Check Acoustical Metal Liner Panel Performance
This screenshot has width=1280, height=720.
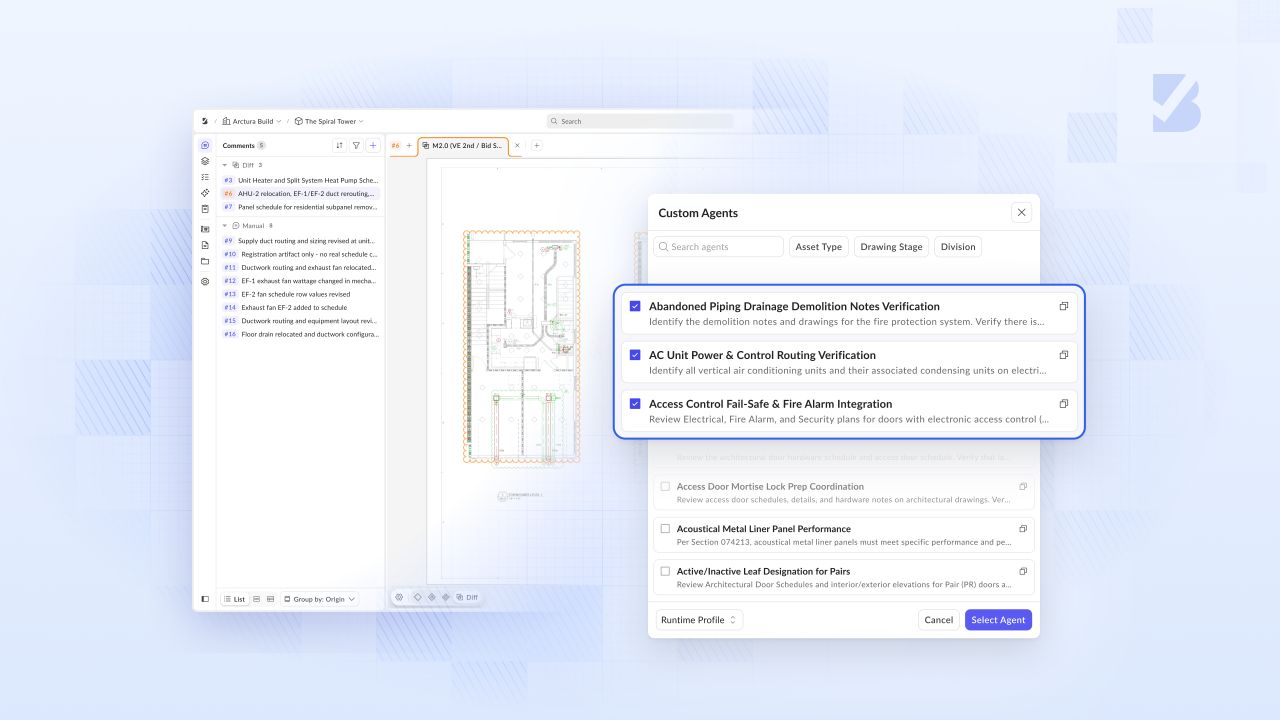click(665, 528)
